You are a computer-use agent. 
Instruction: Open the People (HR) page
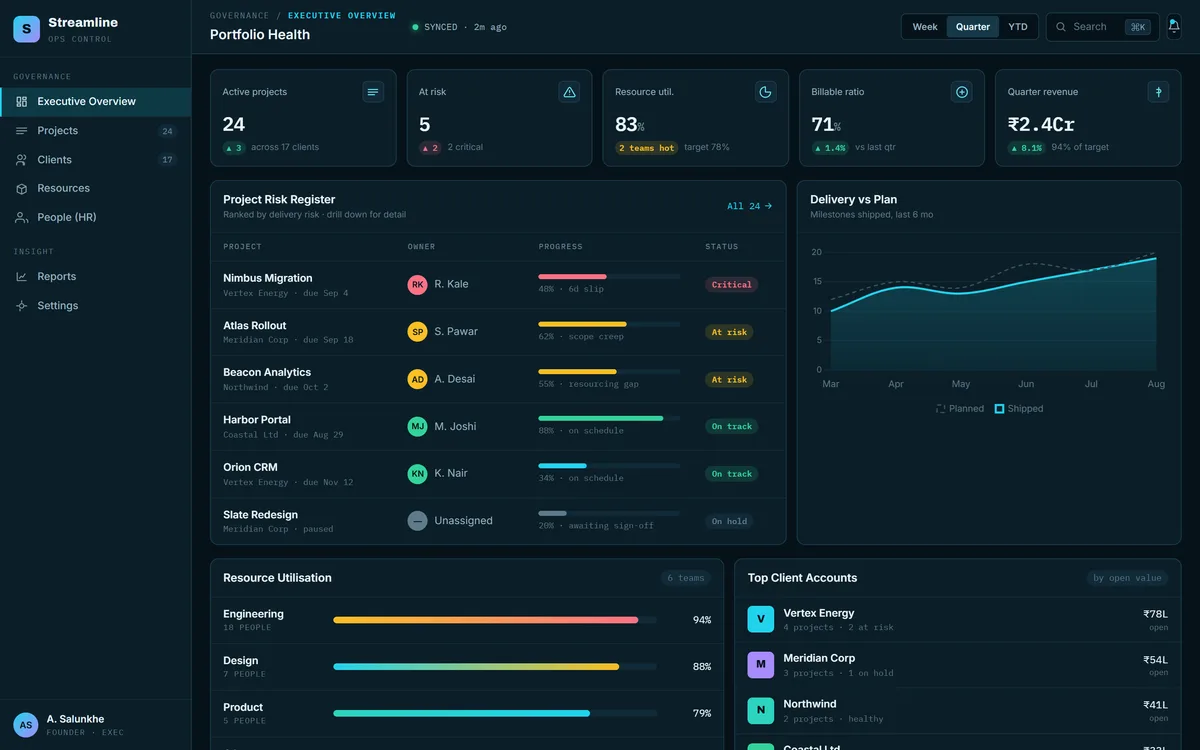click(x=95, y=217)
